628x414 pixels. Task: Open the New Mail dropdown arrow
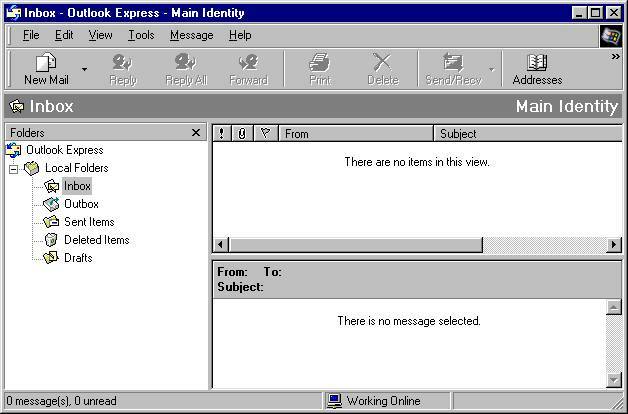pyautogui.click(x=84, y=69)
